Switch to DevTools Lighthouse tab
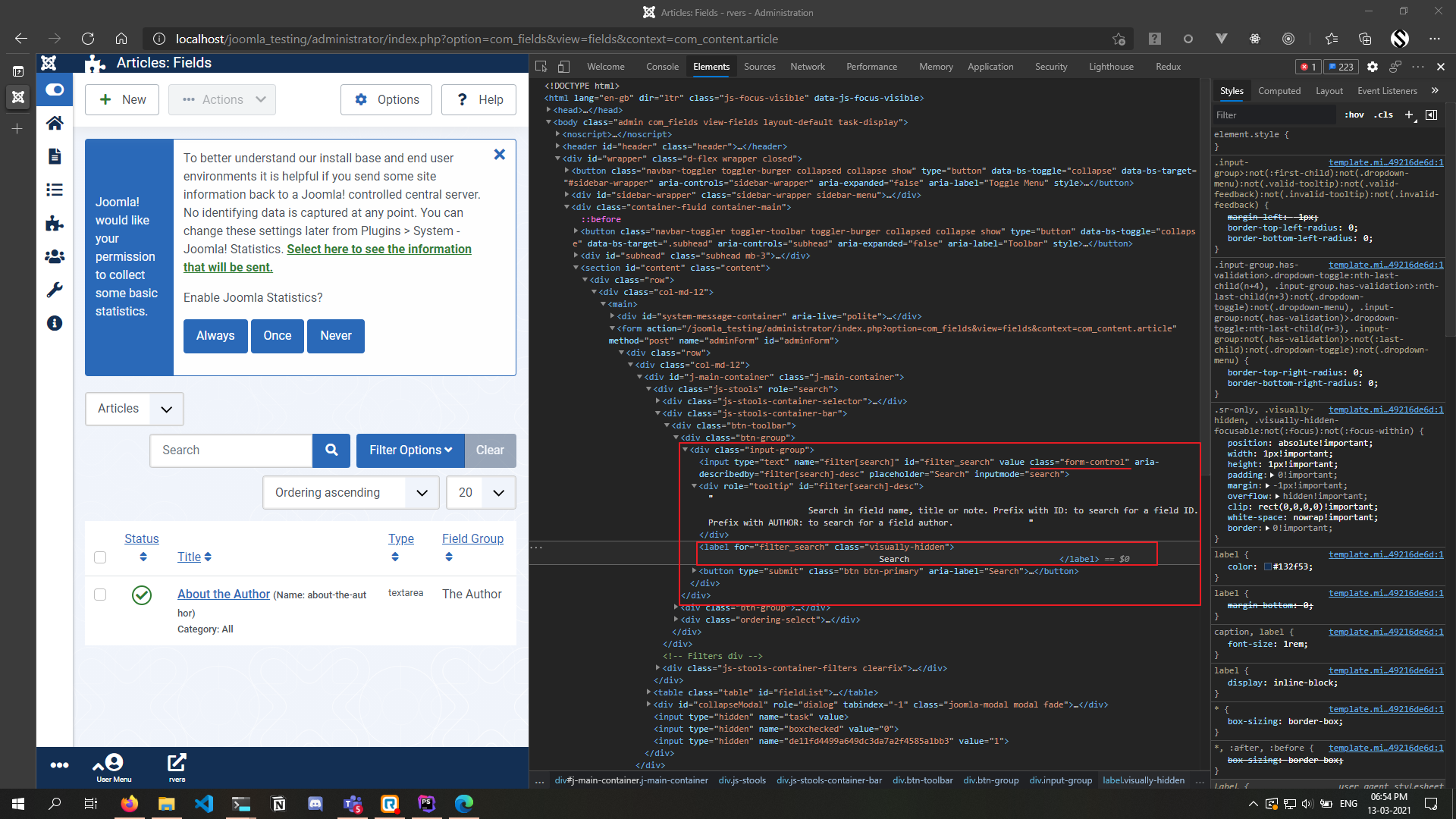The image size is (1456, 819). (x=1111, y=67)
